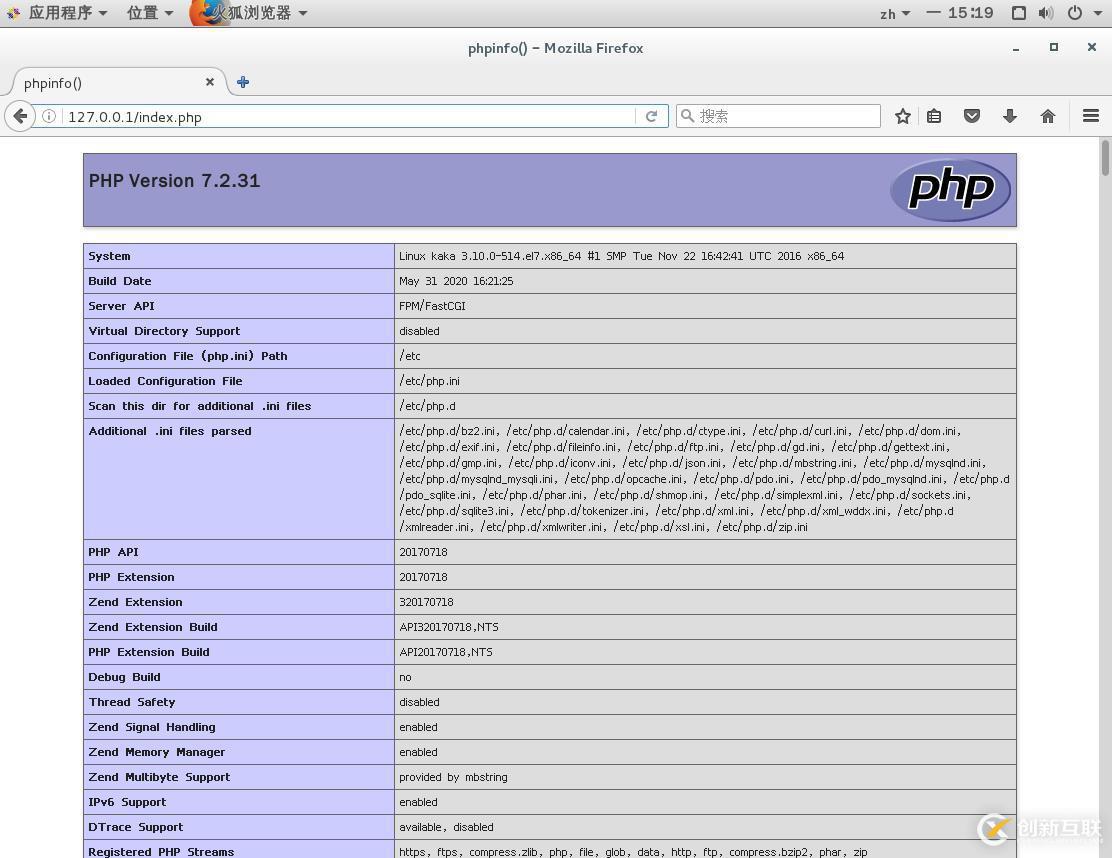The height and width of the screenshot is (858, 1112).
Task: Select the '/etc/php.ini' value
Action: tap(429, 381)
